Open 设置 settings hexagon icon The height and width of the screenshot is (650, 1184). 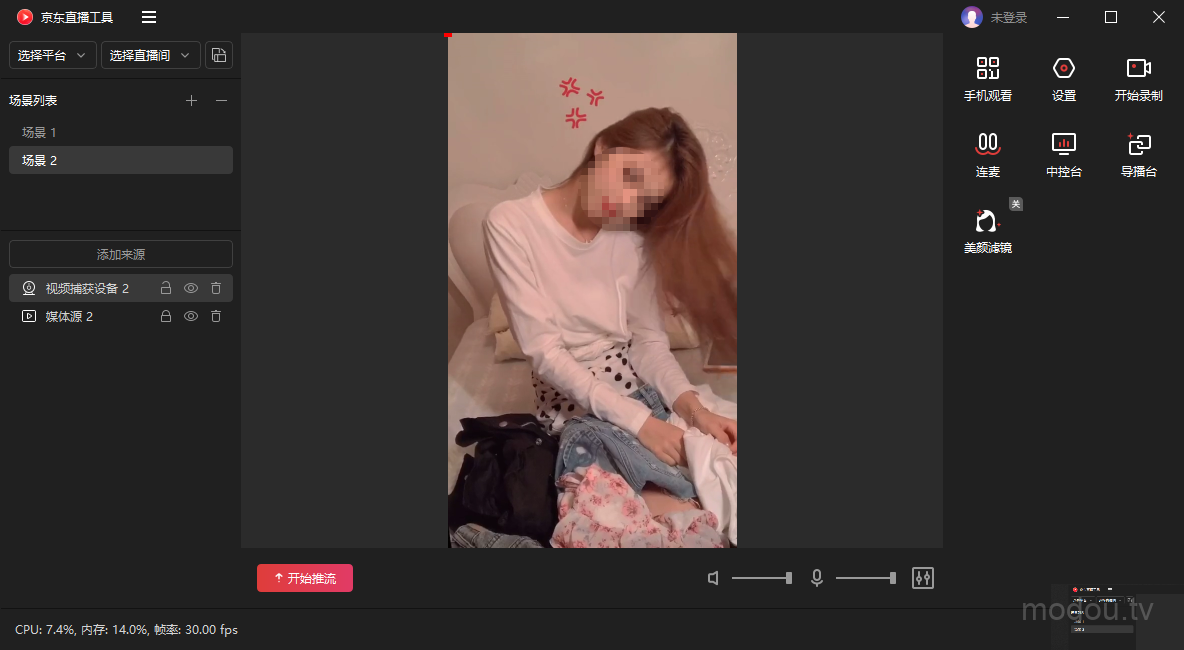coord(1063,69)
